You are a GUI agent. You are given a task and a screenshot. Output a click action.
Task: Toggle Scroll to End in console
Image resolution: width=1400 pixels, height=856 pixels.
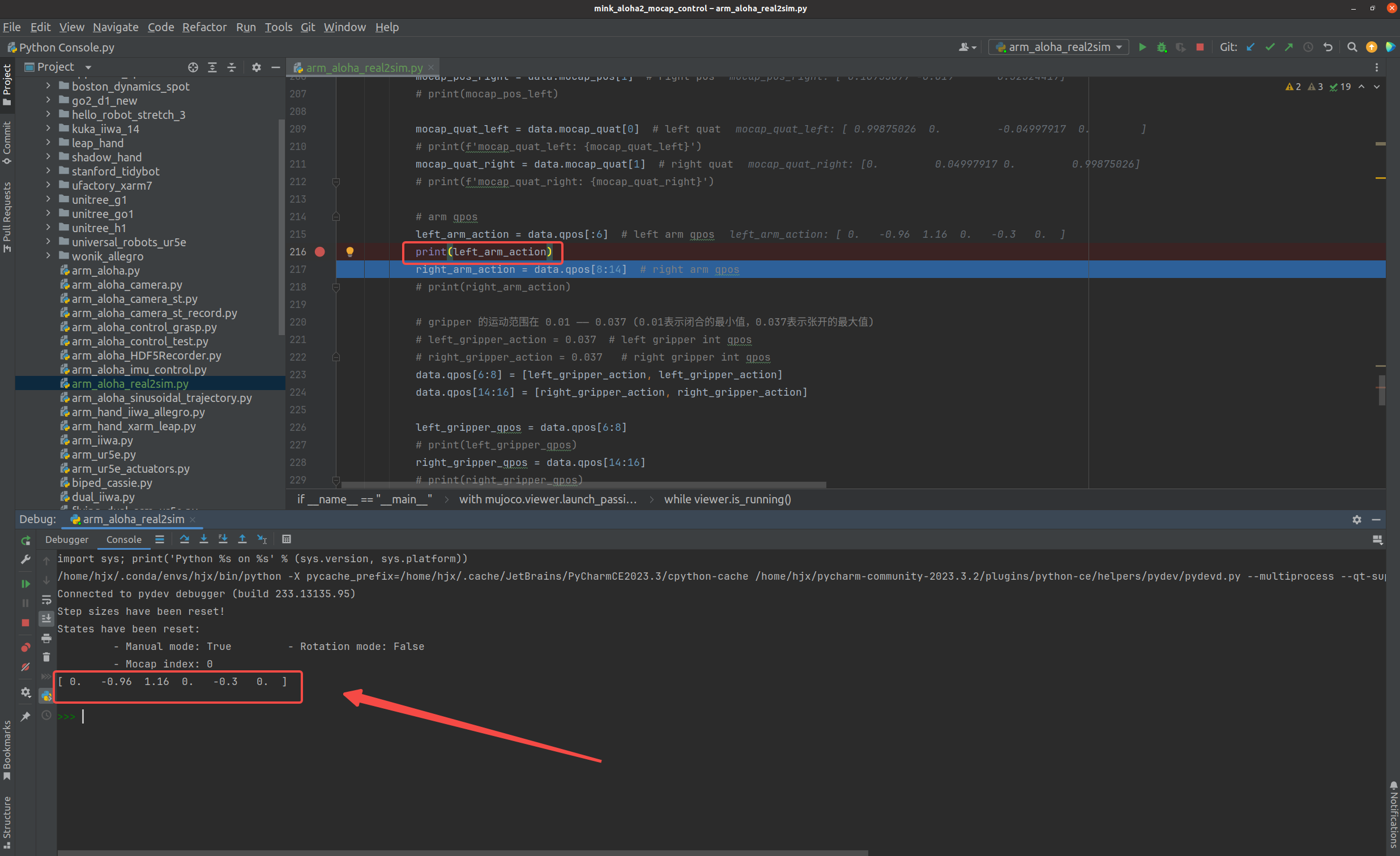tap(46, 618)
